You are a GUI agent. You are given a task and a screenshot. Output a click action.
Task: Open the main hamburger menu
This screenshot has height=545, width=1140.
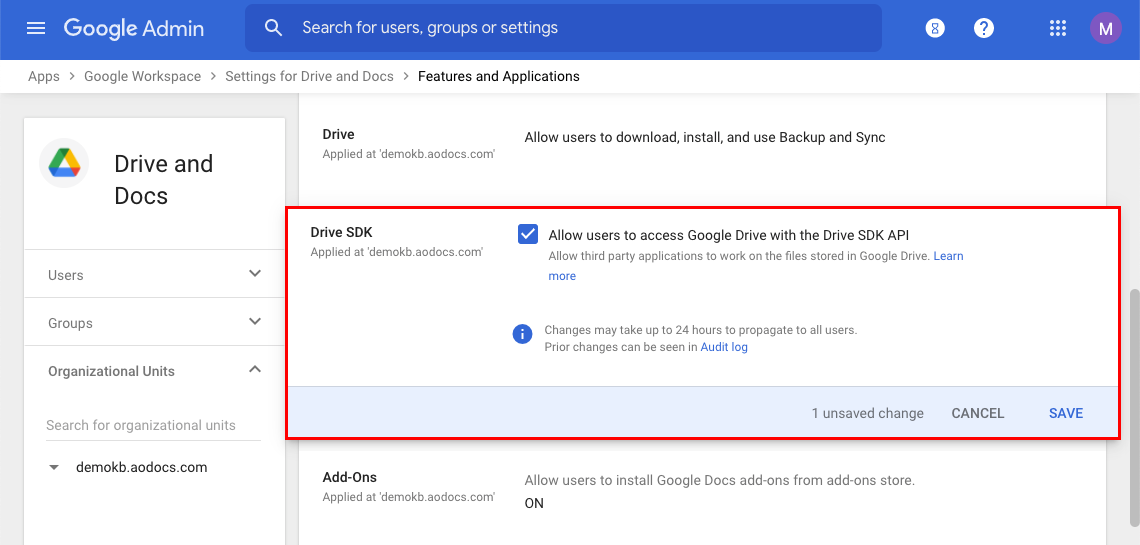36,28
